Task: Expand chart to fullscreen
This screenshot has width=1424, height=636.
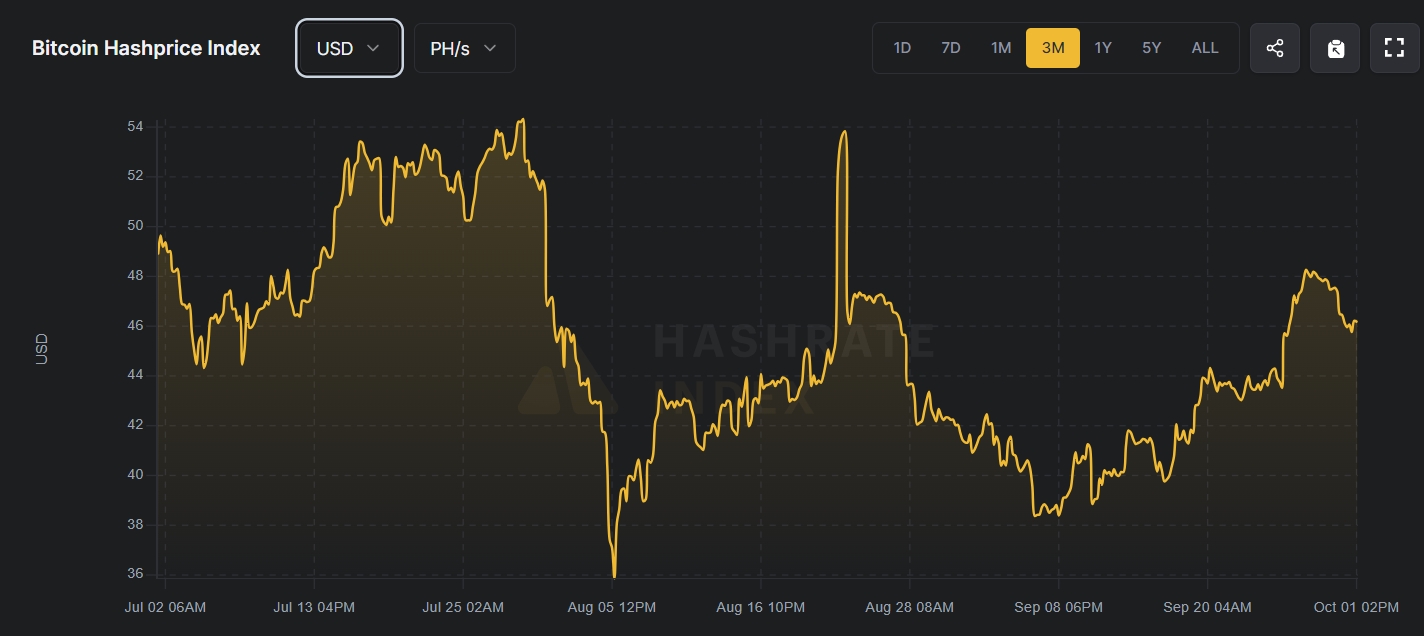Action: click(x=1395, y=48)
